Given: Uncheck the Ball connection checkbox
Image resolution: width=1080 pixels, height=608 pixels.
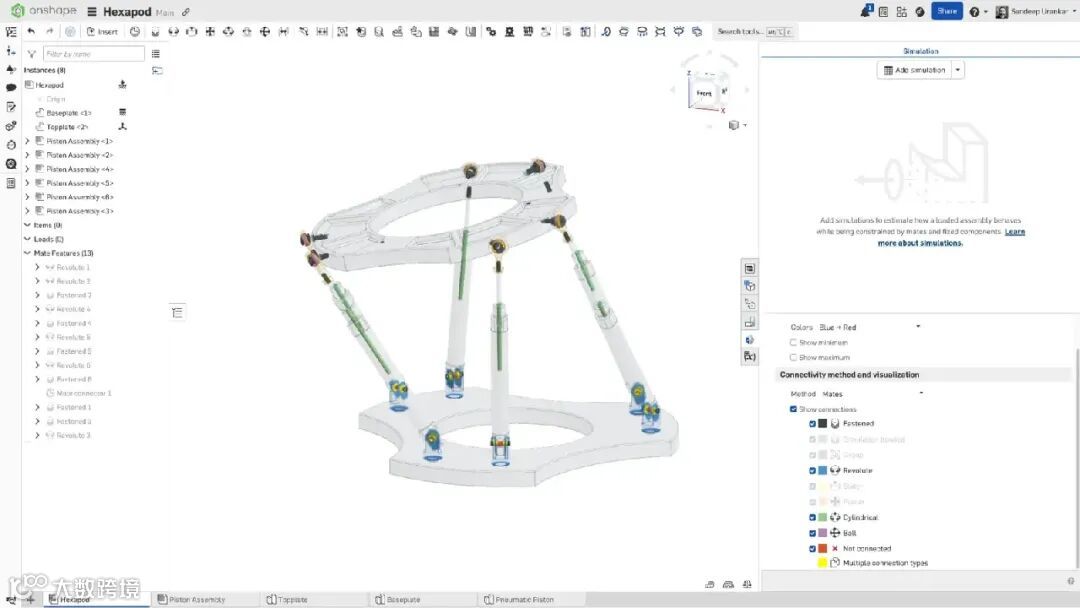Looking at the screenshot, I should (813, 533).
